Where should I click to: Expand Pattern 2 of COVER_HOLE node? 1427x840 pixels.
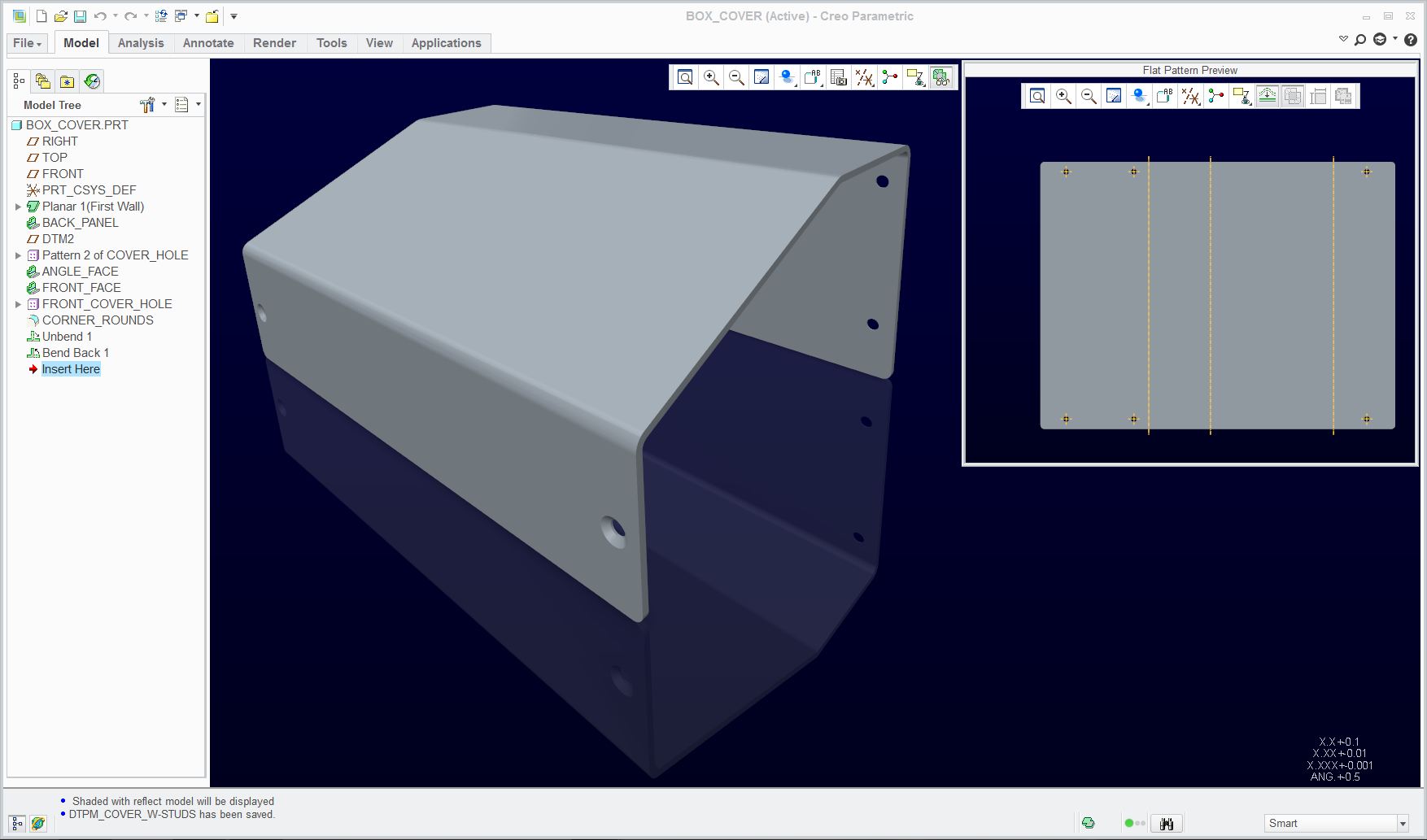point(18,255)
